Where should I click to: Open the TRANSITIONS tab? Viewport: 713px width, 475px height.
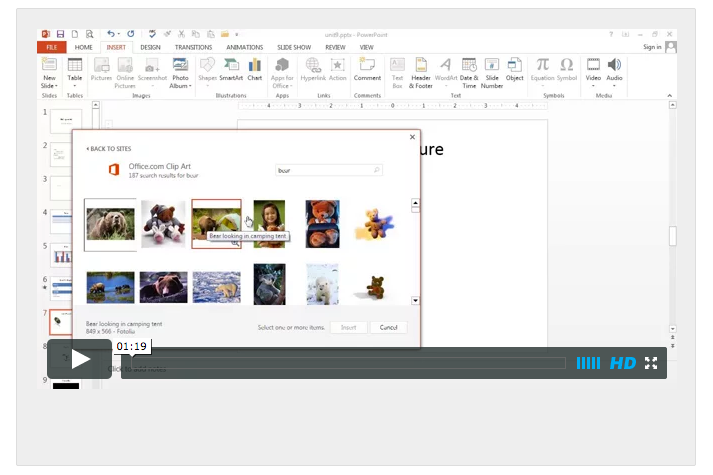coord(193,47)
